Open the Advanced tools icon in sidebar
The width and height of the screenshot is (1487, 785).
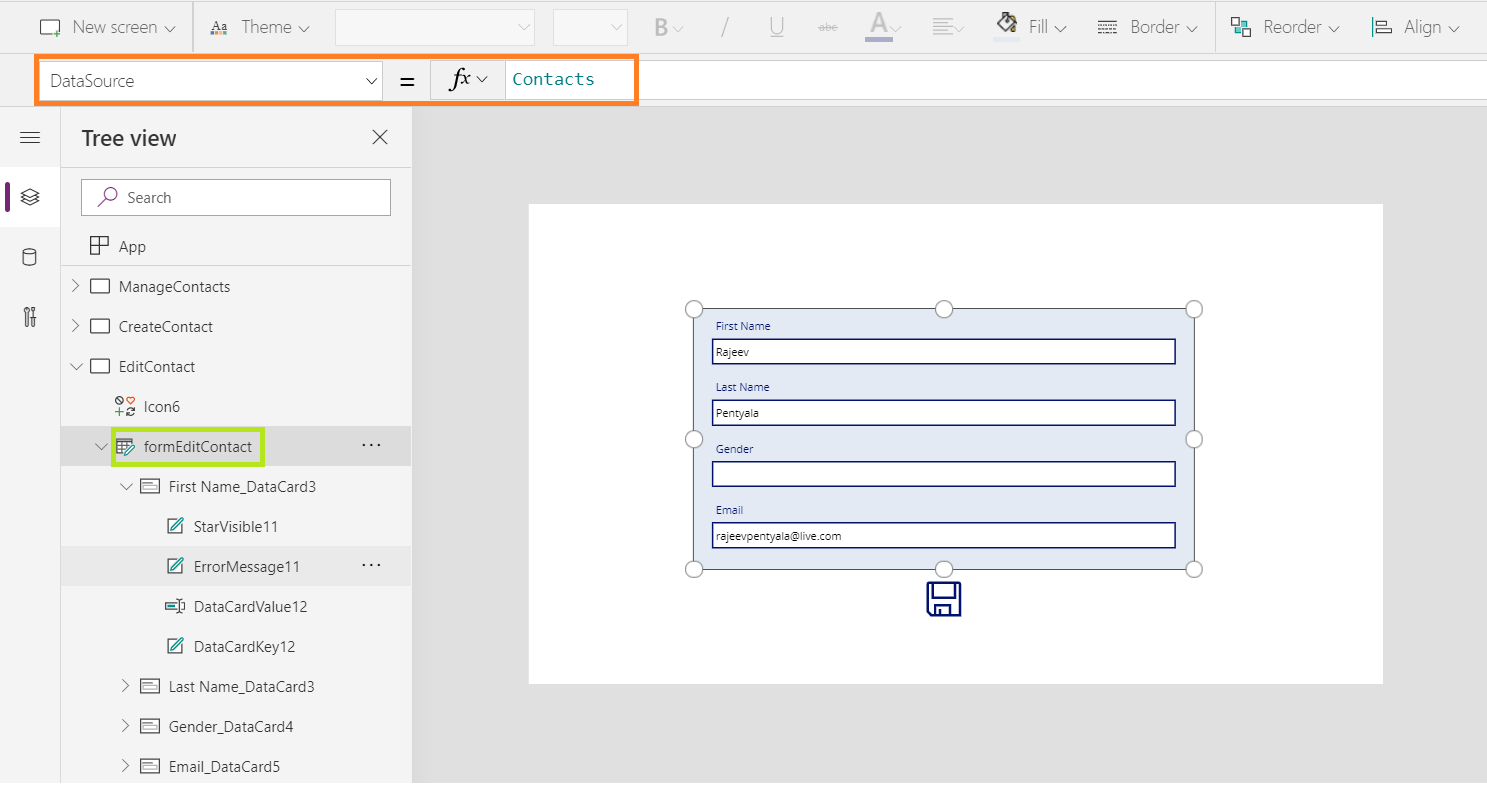30,317
